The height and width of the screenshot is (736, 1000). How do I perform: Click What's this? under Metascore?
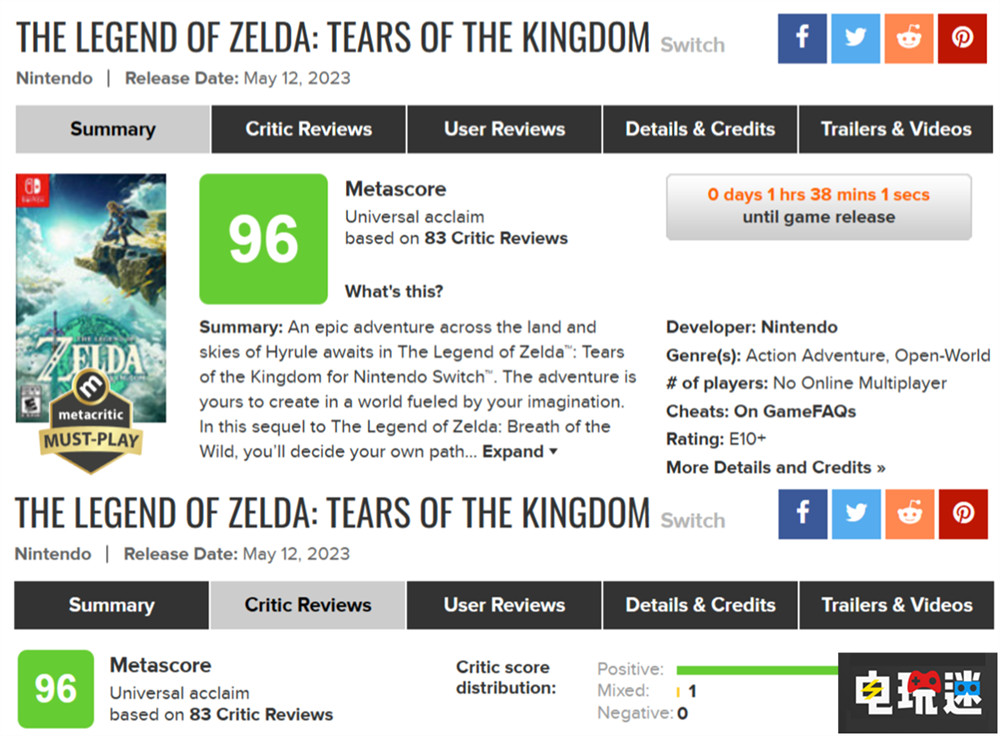point(394,292)
